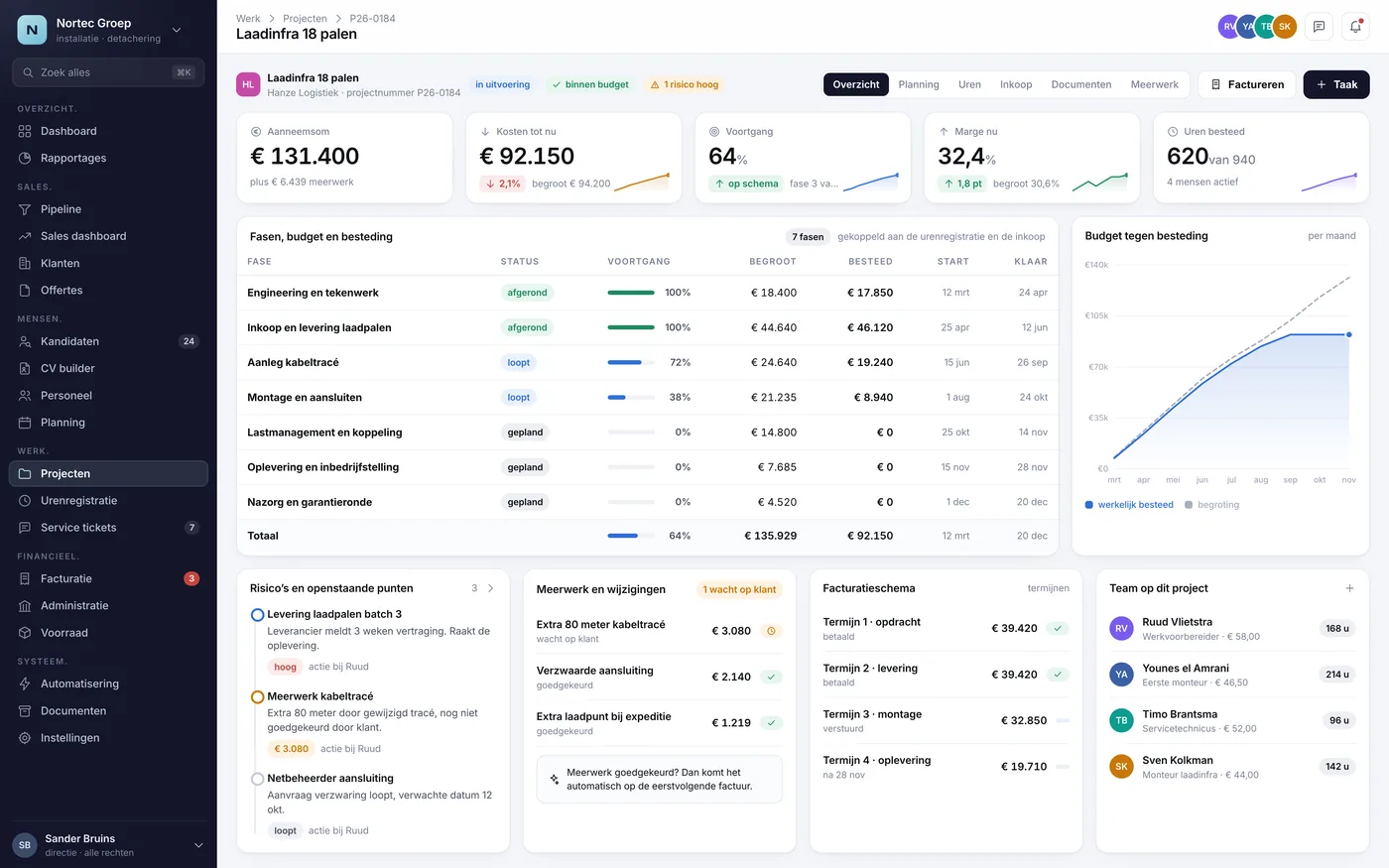Go to the Meerwerk tab
Screen dimensions: 1389x868
pyautogui.click(x=1155, y=84)
